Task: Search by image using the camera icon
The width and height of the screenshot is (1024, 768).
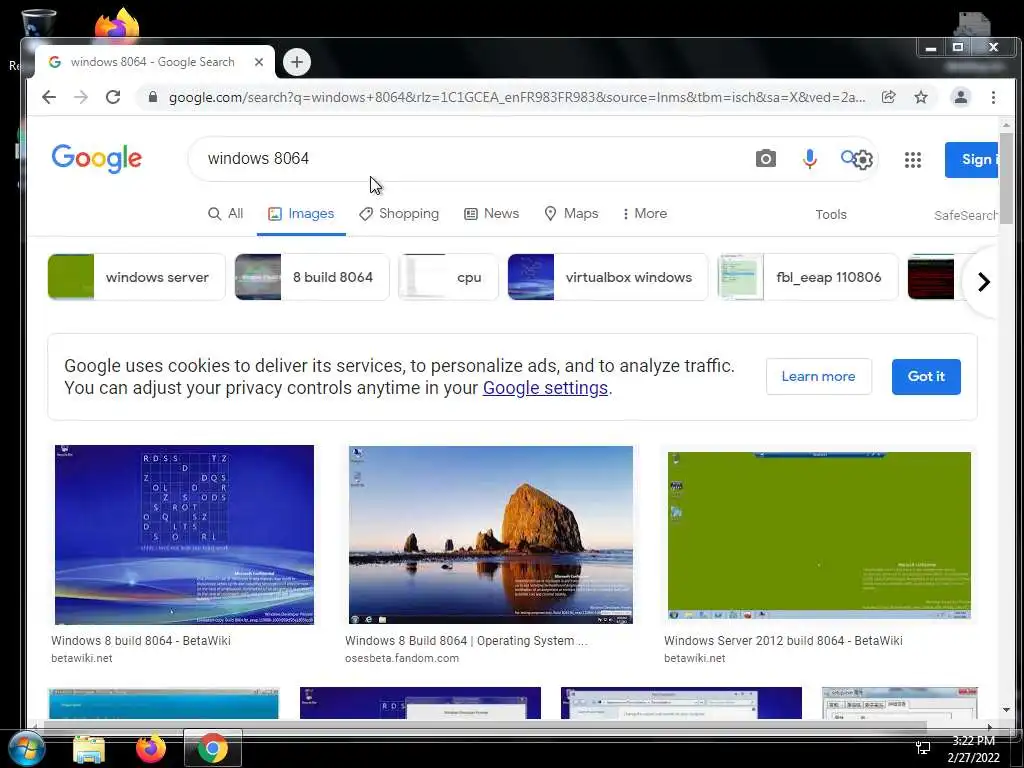Action: [x=765, y=159]
